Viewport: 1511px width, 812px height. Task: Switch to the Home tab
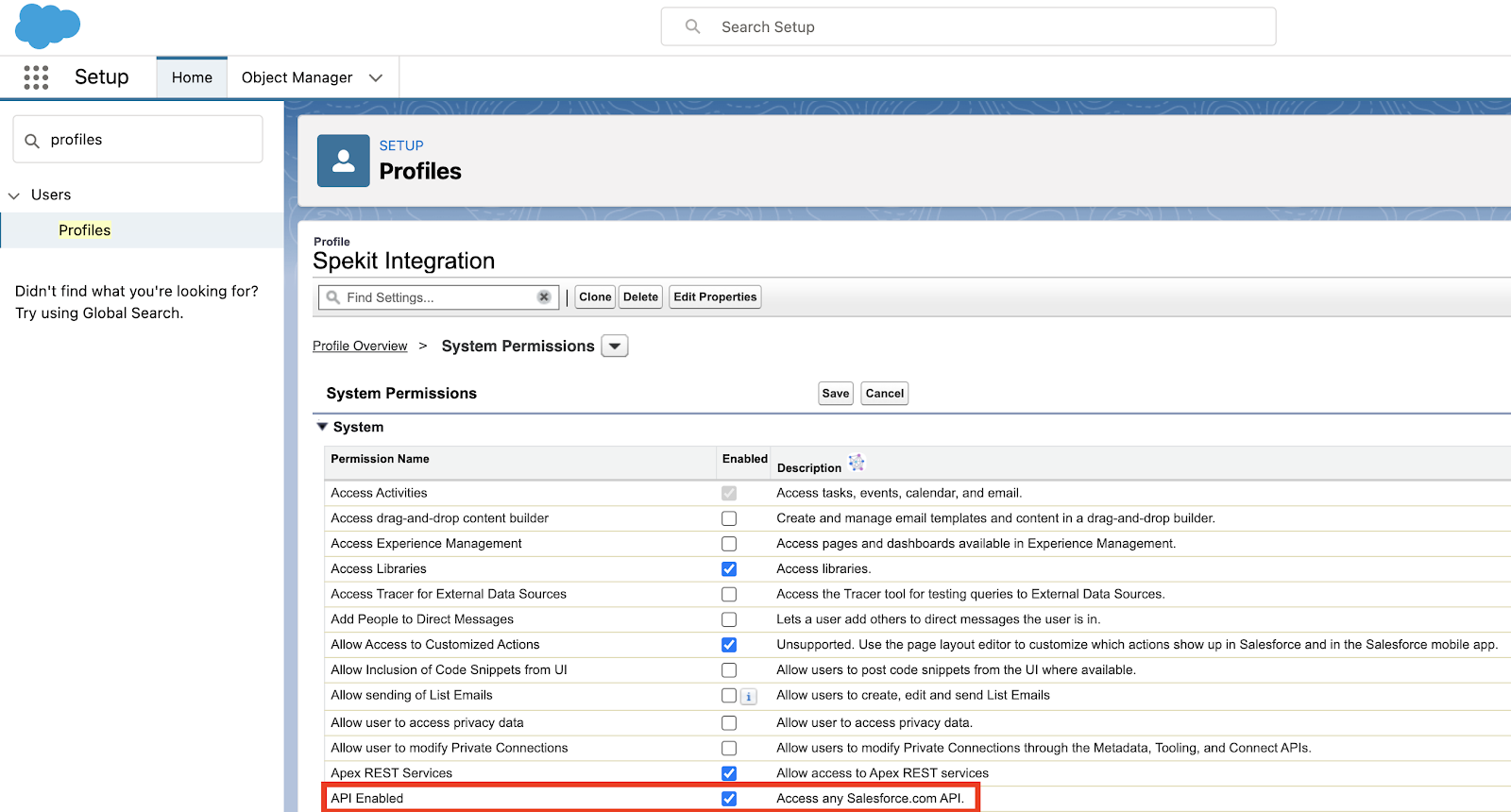pos(192,77)
